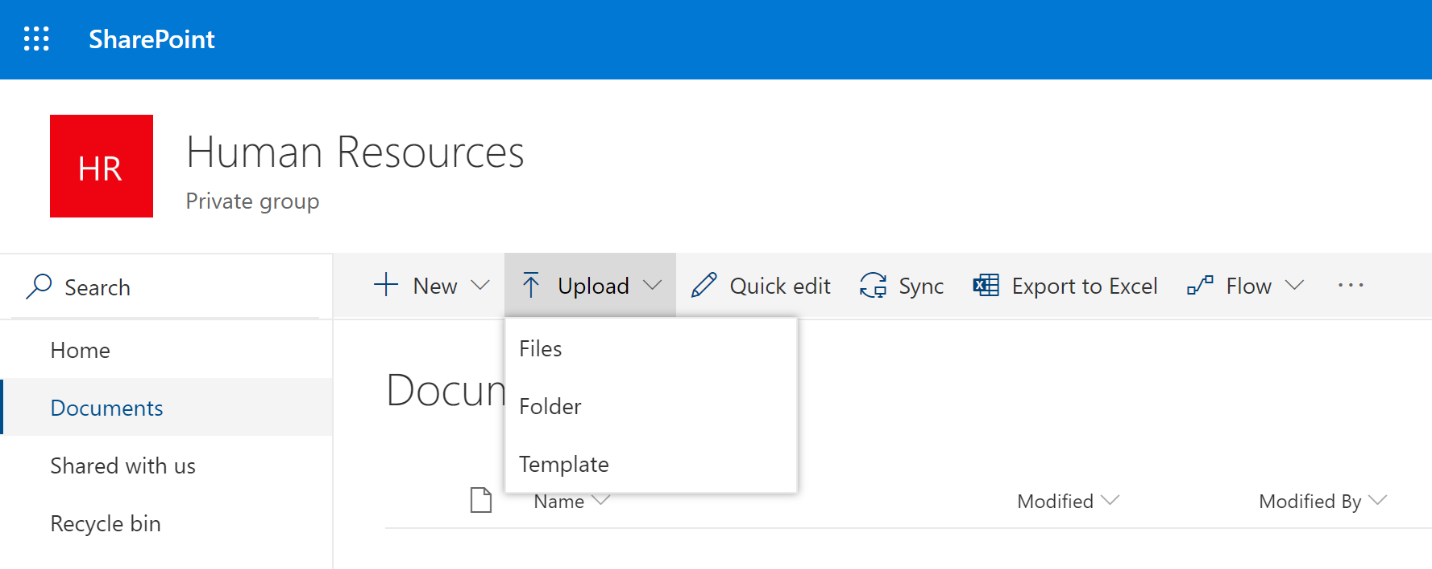Click the New toolbar label

tap(435, 286)
